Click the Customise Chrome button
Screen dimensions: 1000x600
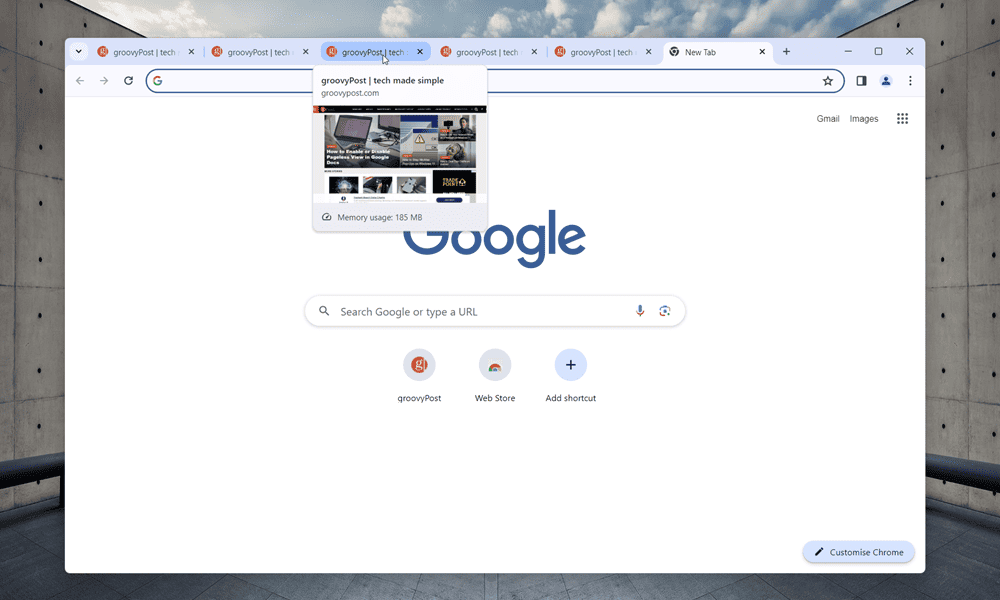858,552
